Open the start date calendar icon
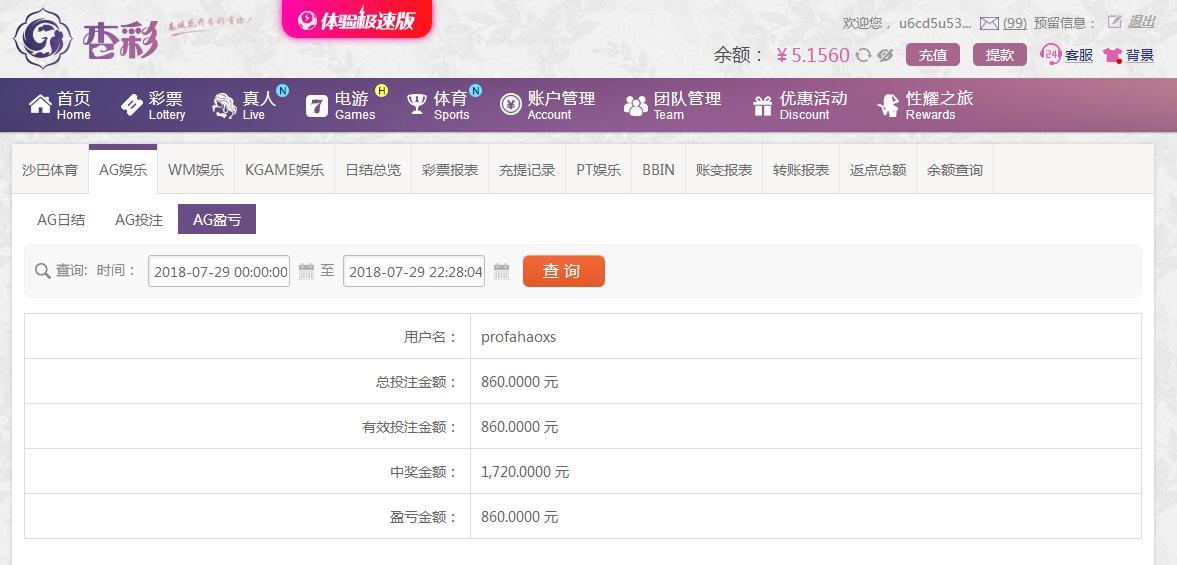Image resolution: width=1177 pixels, height=565 pixels. coord(306,271)
